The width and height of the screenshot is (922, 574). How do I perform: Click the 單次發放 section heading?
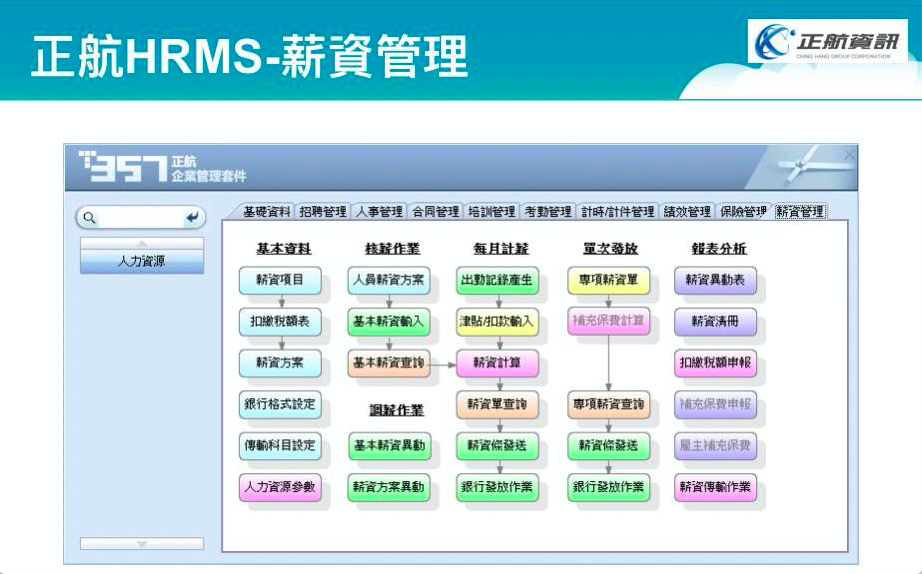(610, 249)
